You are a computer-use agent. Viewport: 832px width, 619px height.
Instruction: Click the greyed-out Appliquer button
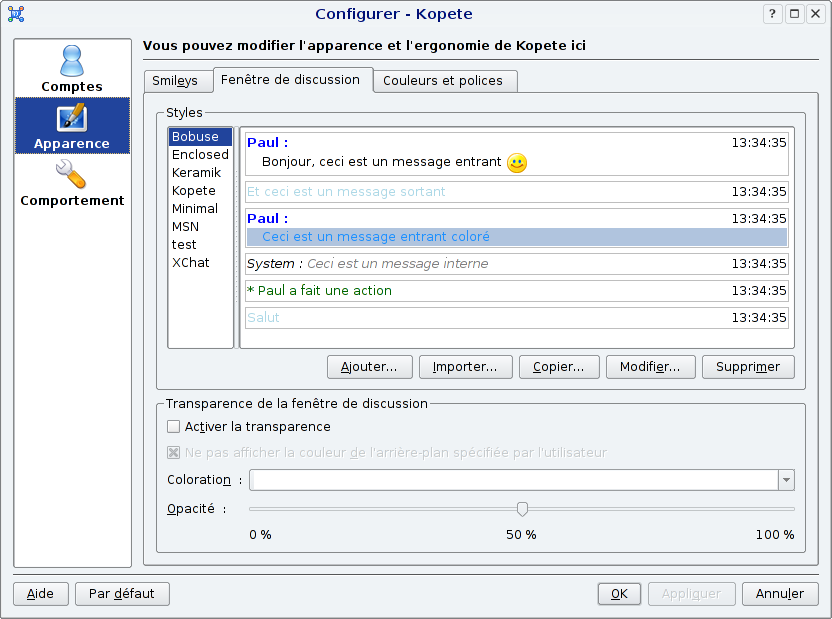pos(691,594)
